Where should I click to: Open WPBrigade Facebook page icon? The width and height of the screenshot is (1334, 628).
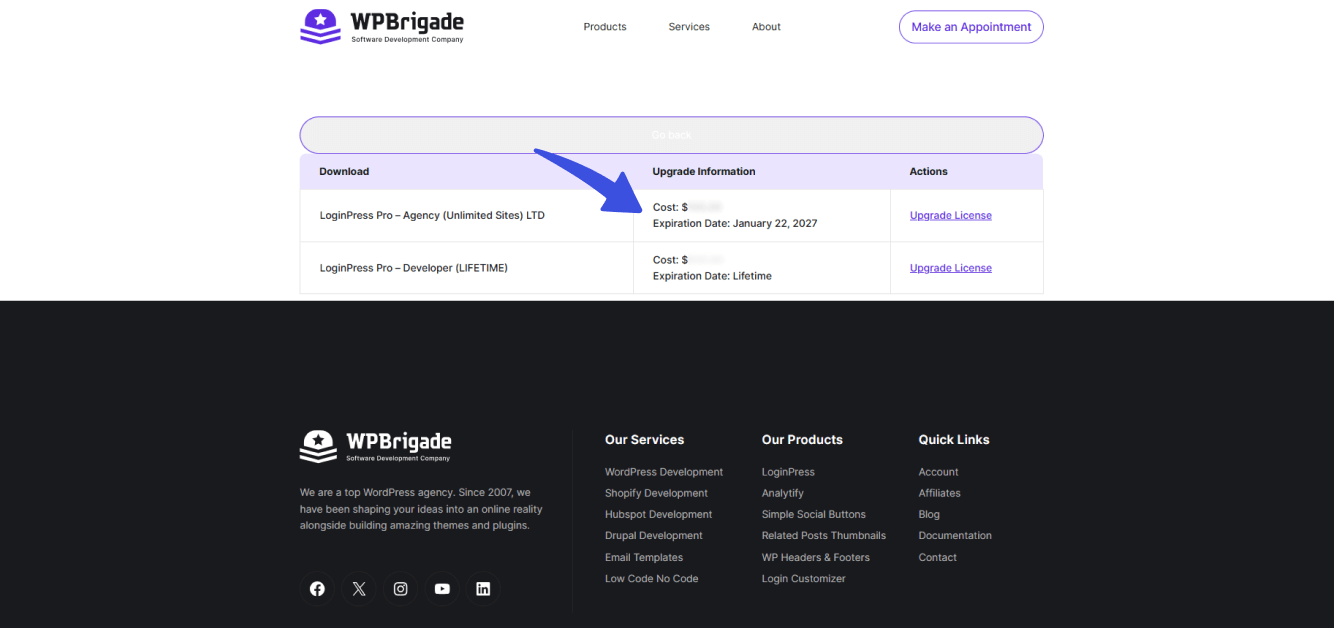[317, 589]
